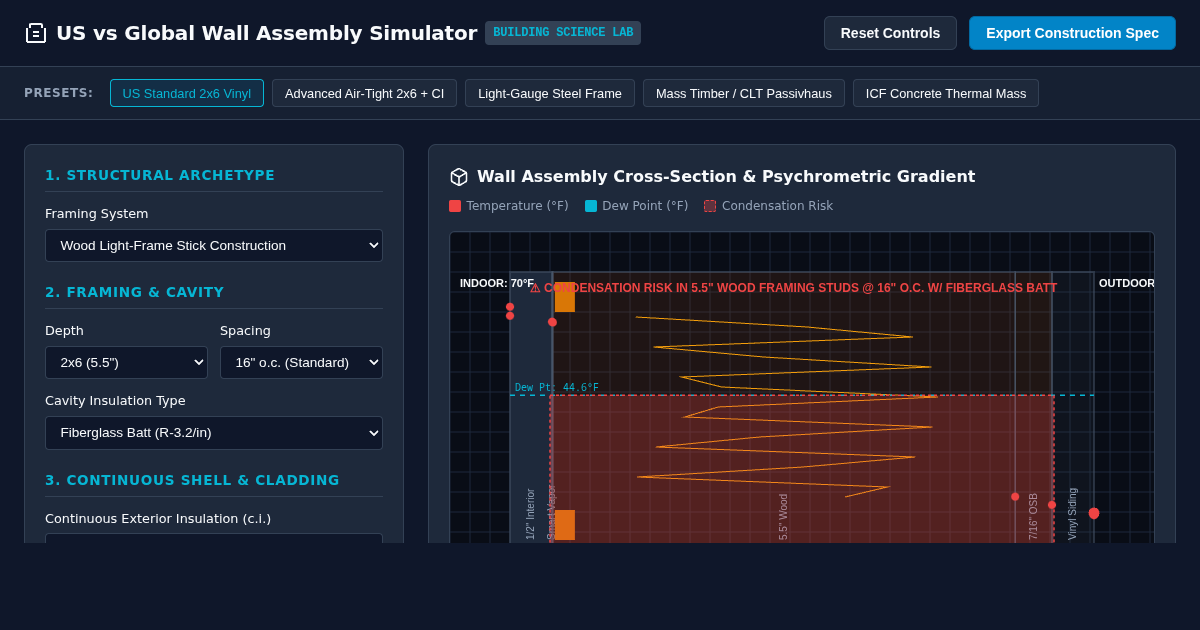Click the condensation risk warning banner text
The width and height of the screenshot is (1200, 630).
click(794, 288)
